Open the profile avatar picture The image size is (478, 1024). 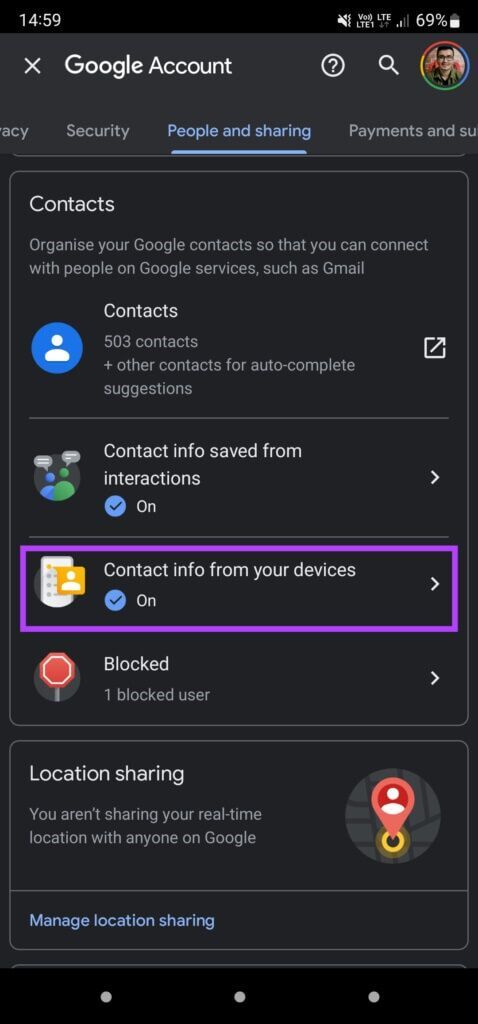coord(445,65)
